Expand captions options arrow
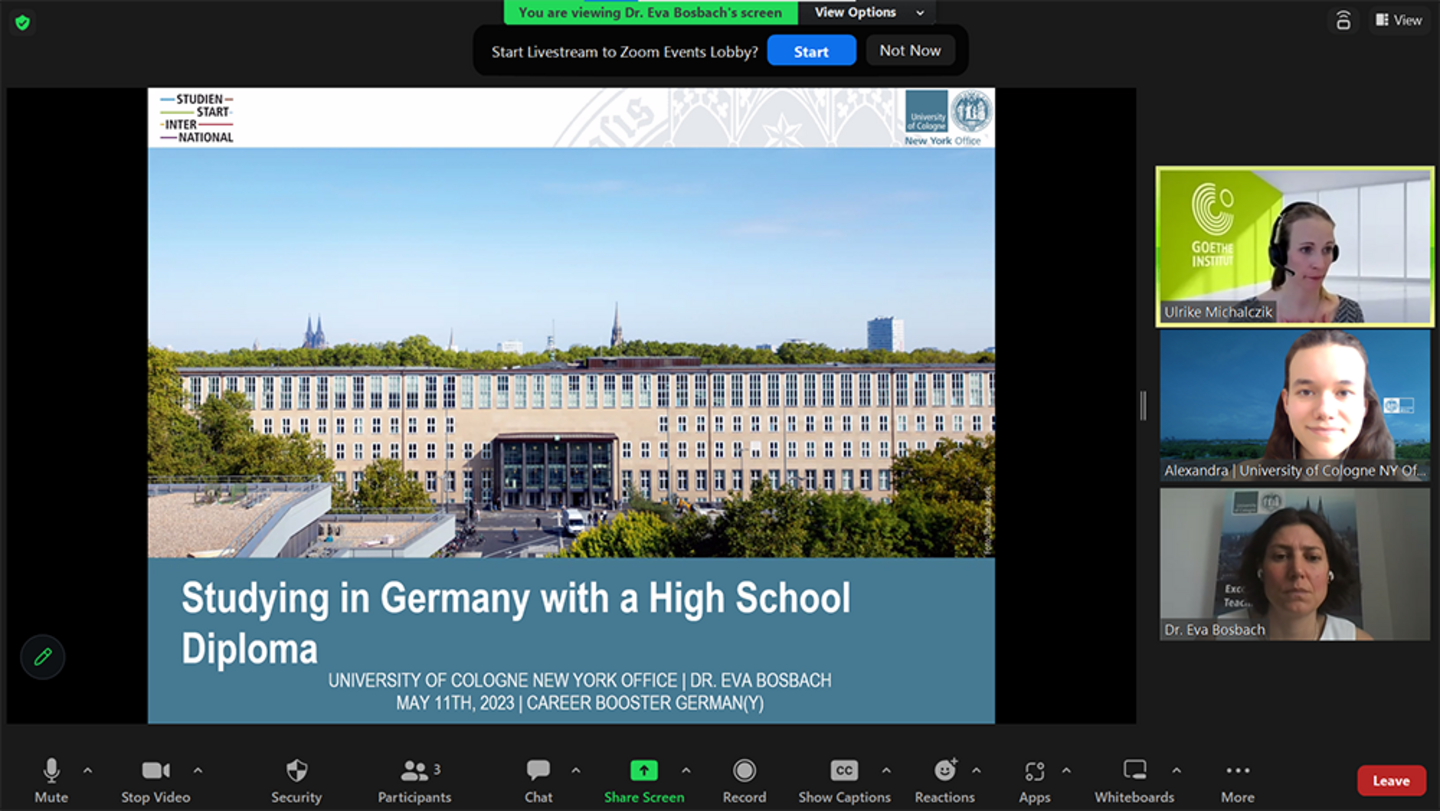The image size is (1440, 811). point(886,771)
